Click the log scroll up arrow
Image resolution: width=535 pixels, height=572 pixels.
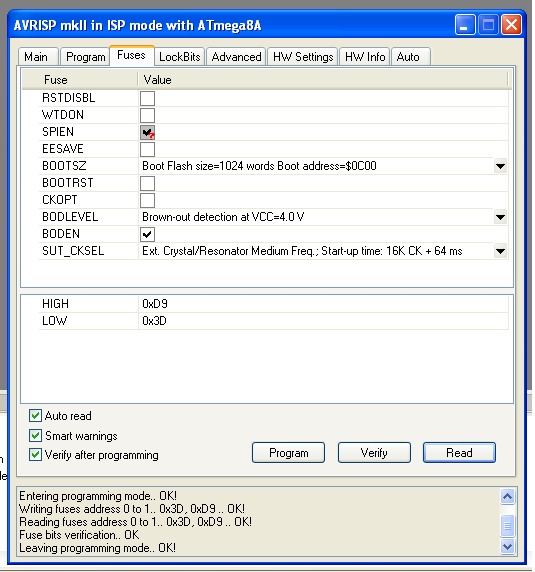tap(508, 496)
